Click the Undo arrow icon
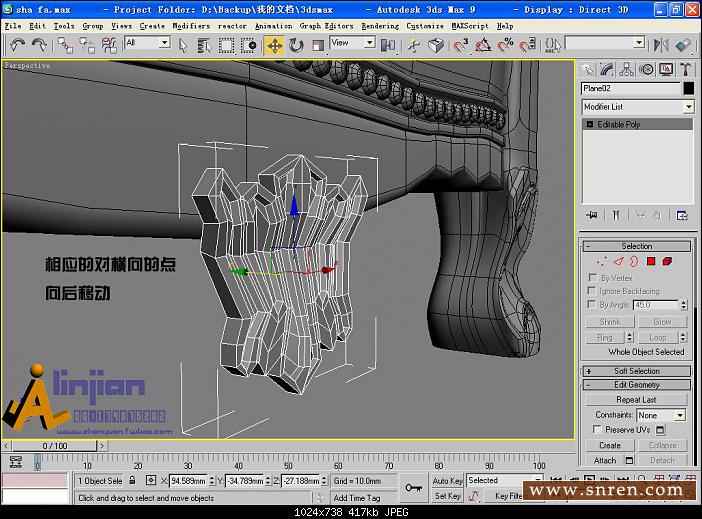 pyautogui.click(x=17, y=45)
